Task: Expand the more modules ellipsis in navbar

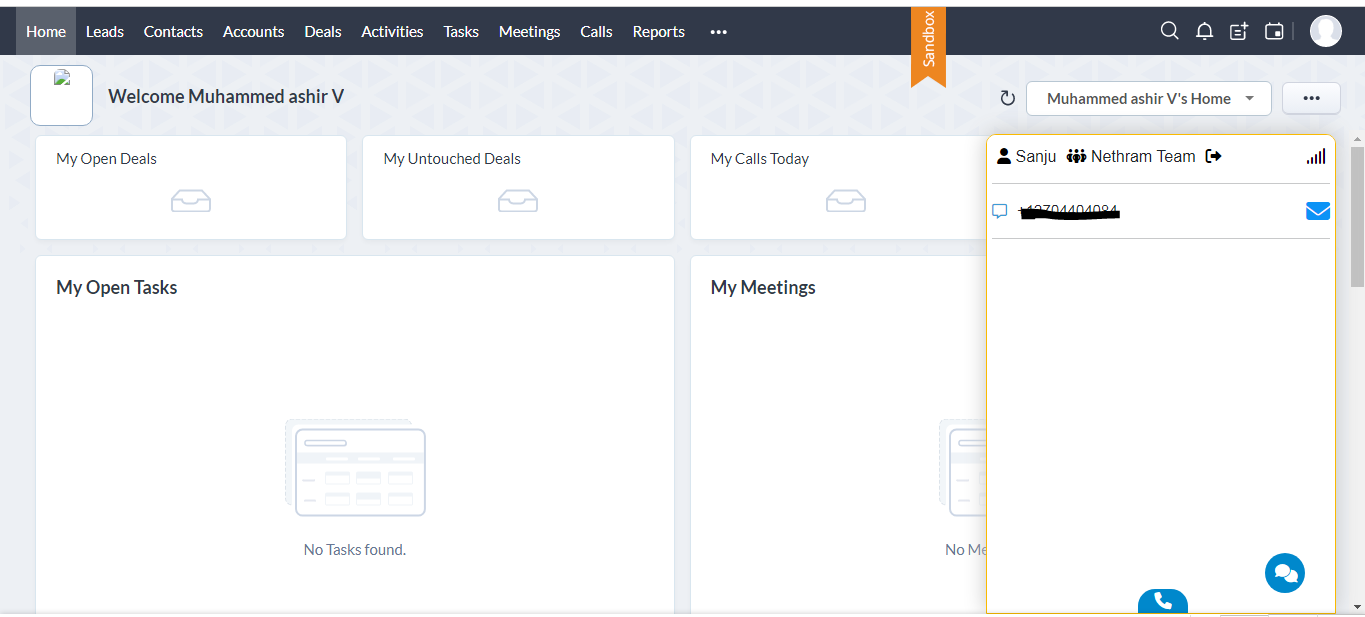Action: click(718, 31)
